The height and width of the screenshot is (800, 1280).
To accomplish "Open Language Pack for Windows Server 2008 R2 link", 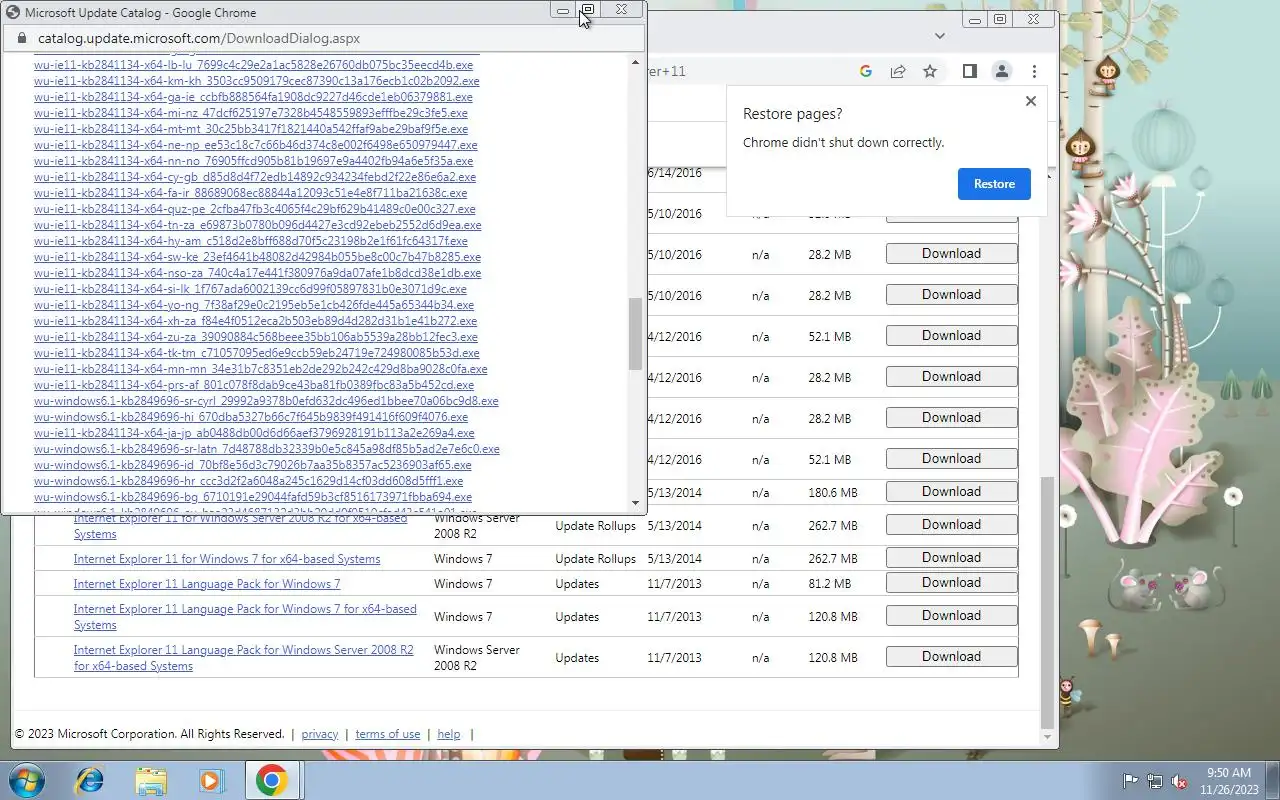I will (x=243, y=658).
